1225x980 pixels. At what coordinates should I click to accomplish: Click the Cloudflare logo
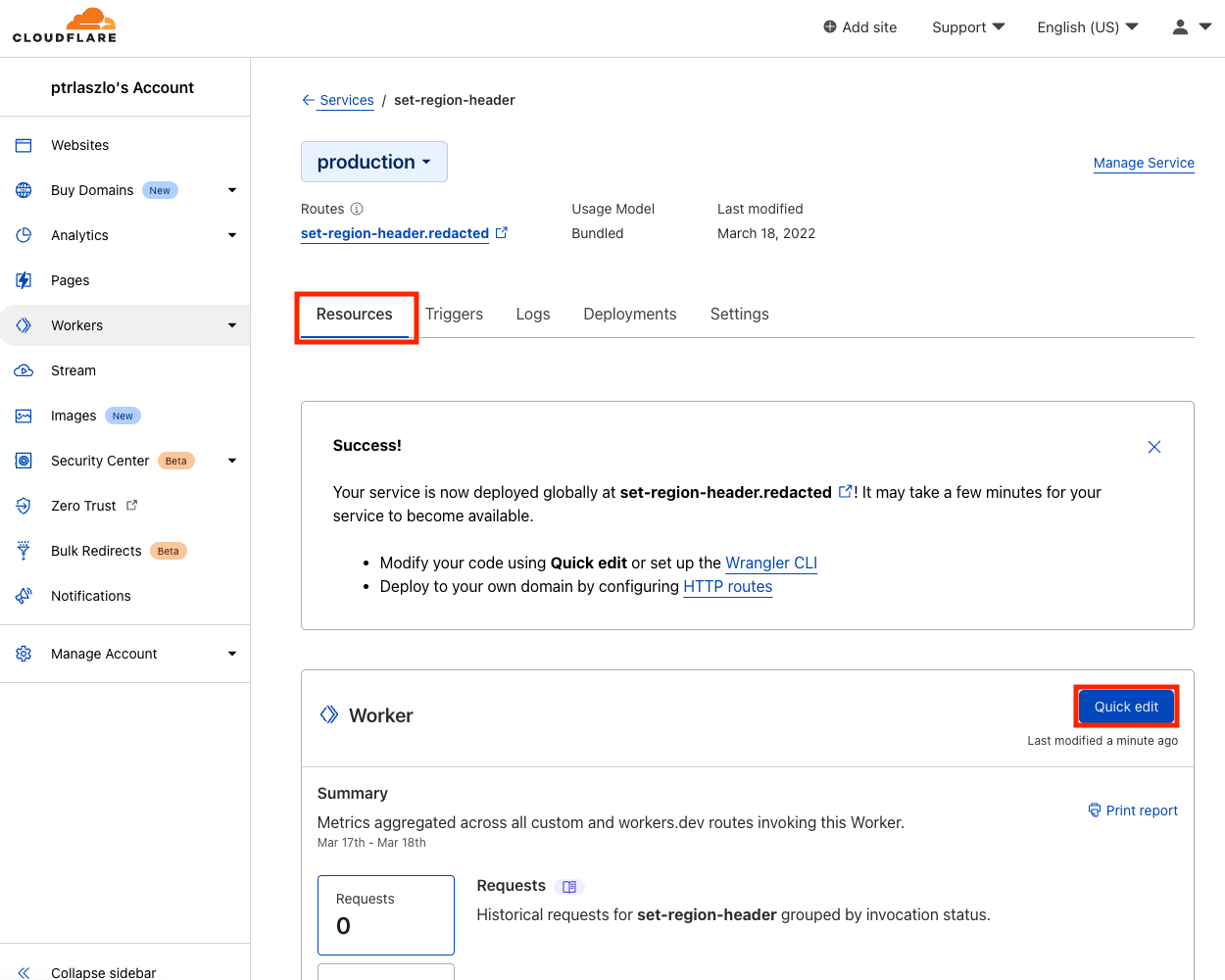point(65,25)
